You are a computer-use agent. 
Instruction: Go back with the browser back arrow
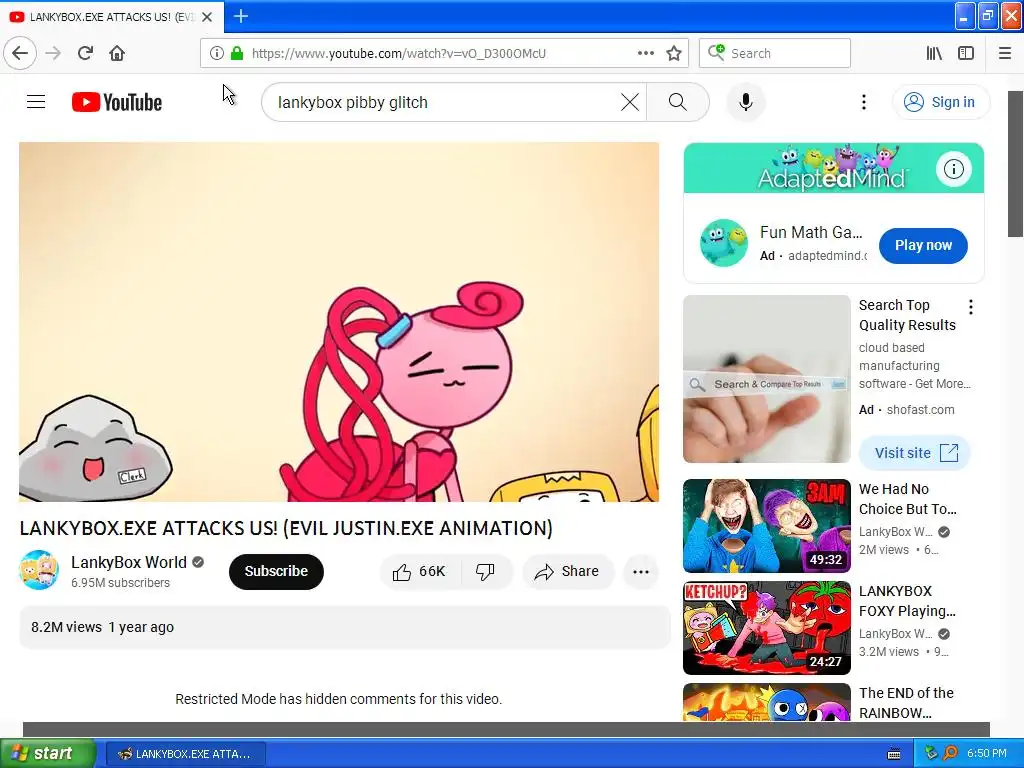tap(20, 53)
